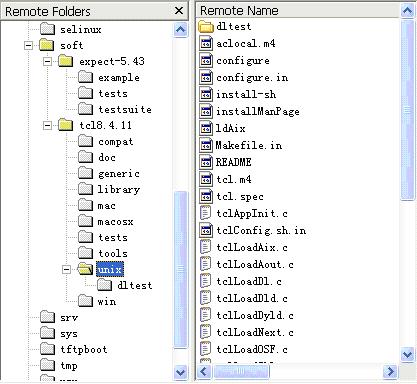This screenshot has width=417, height=384.
Task: Collapse the tcl8.4.11 tree node
Action: 48,125
